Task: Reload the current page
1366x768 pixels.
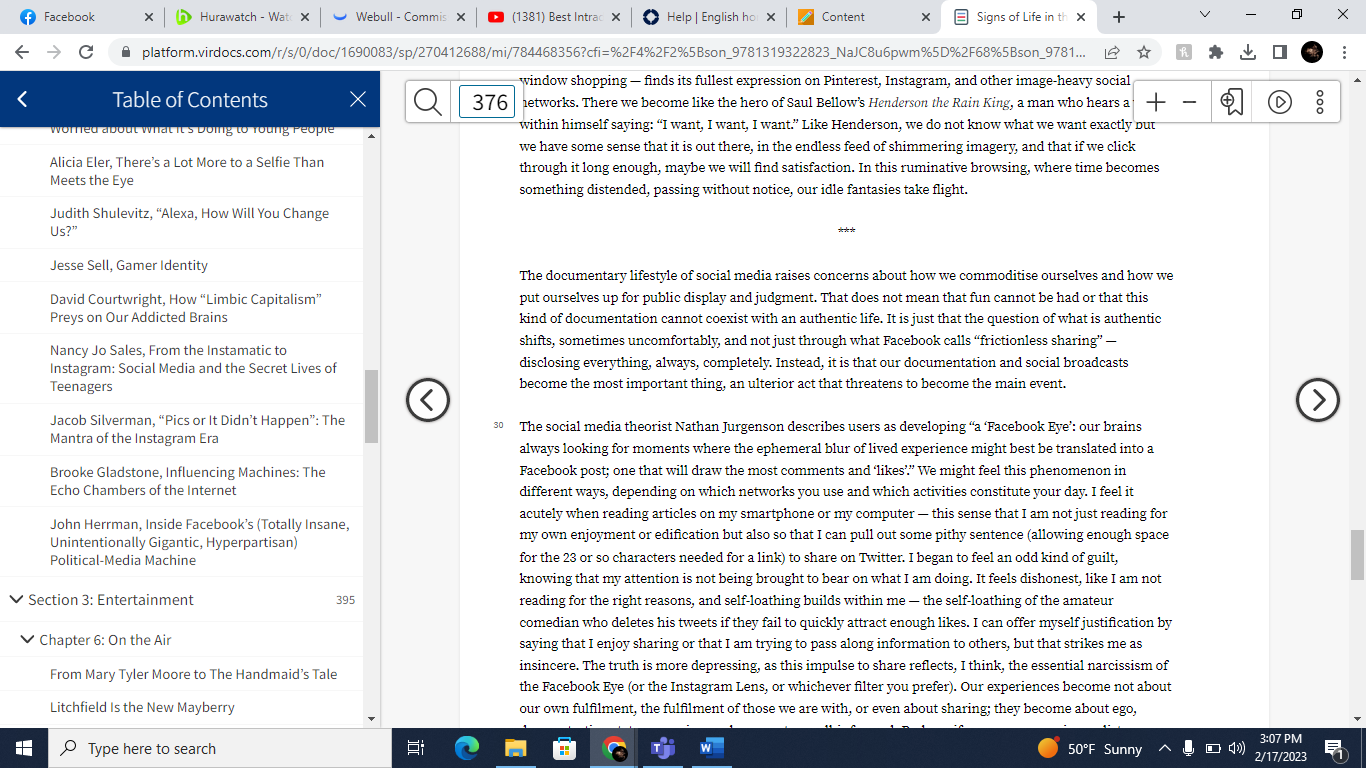Action: (86, 52)
